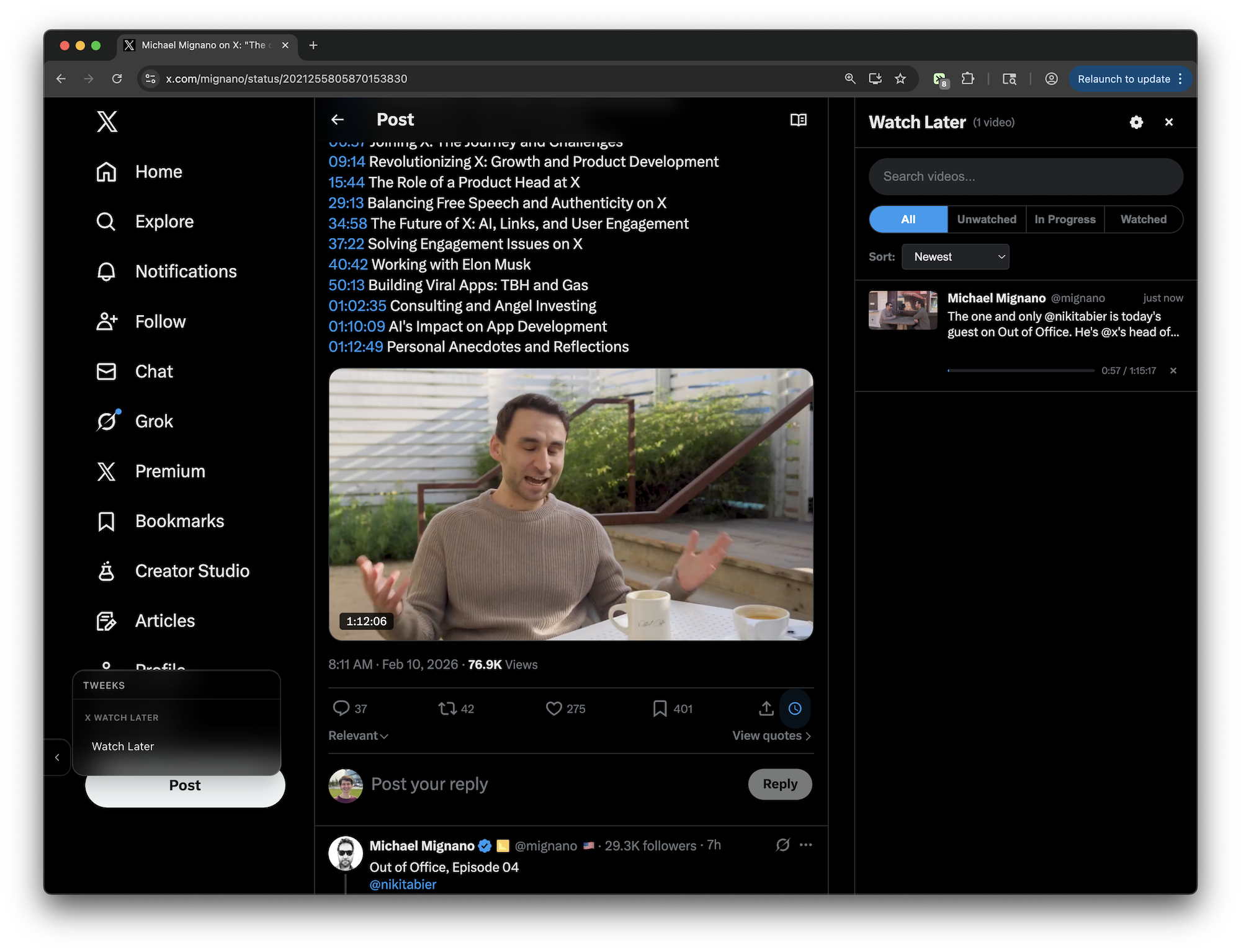Collapse the Tweeks side panel arrow
The height and width of the screenshot is (952, 1241).
tap(57, 757)
